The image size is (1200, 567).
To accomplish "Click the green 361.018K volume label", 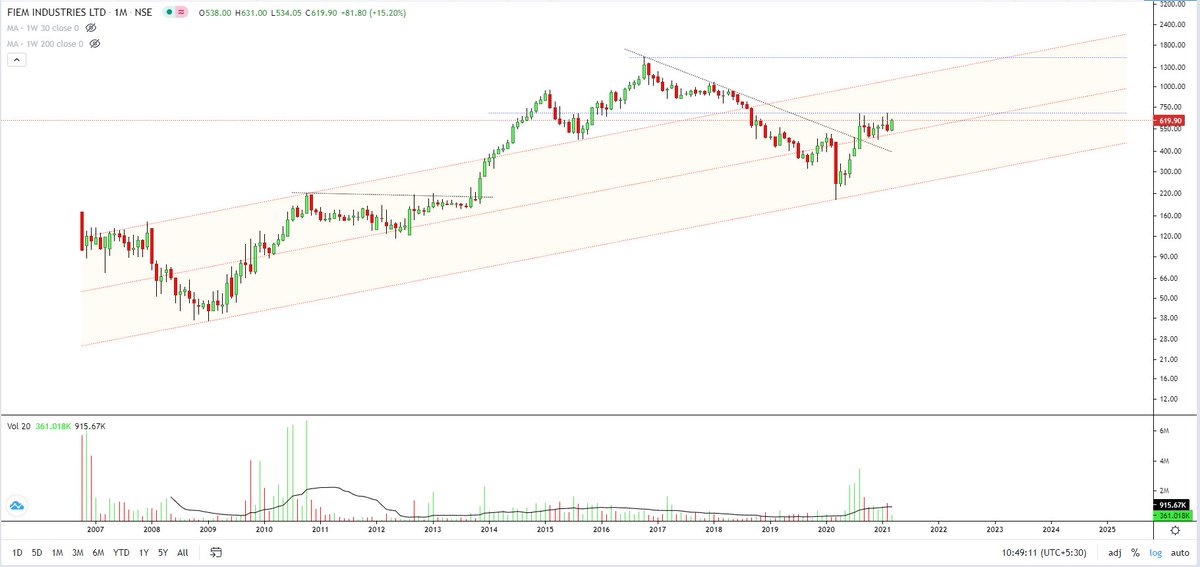I will click(x=1171, y=515).
